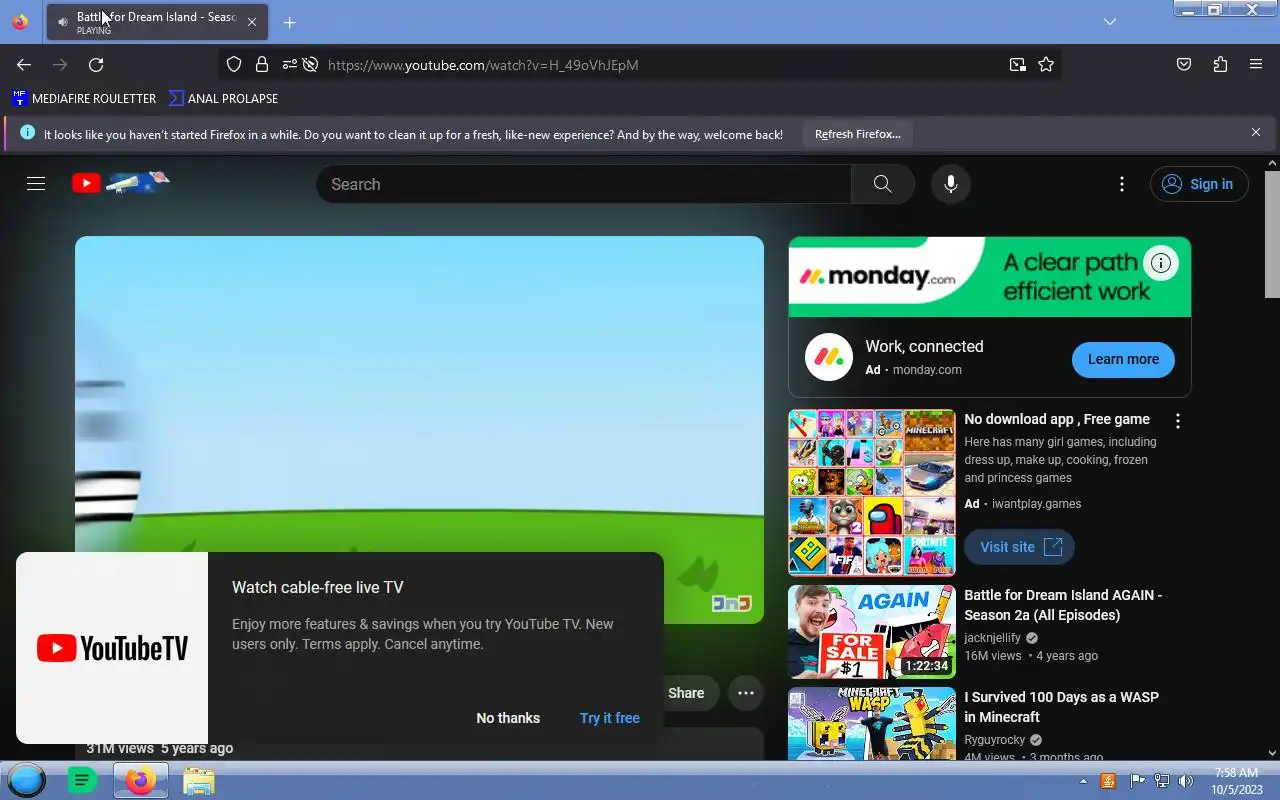Open the monday.com ad info icon
The height and width of the screenshot is (800, 1280).
1161,263
